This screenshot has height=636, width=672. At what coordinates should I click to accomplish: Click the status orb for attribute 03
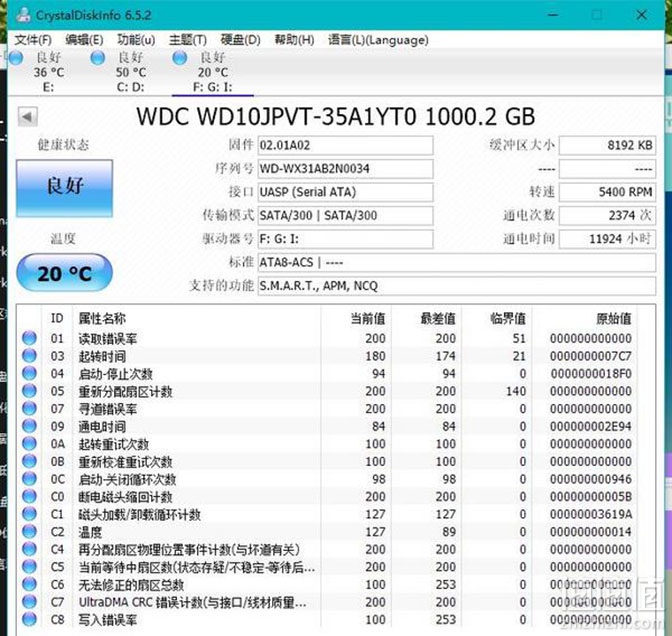29,356
